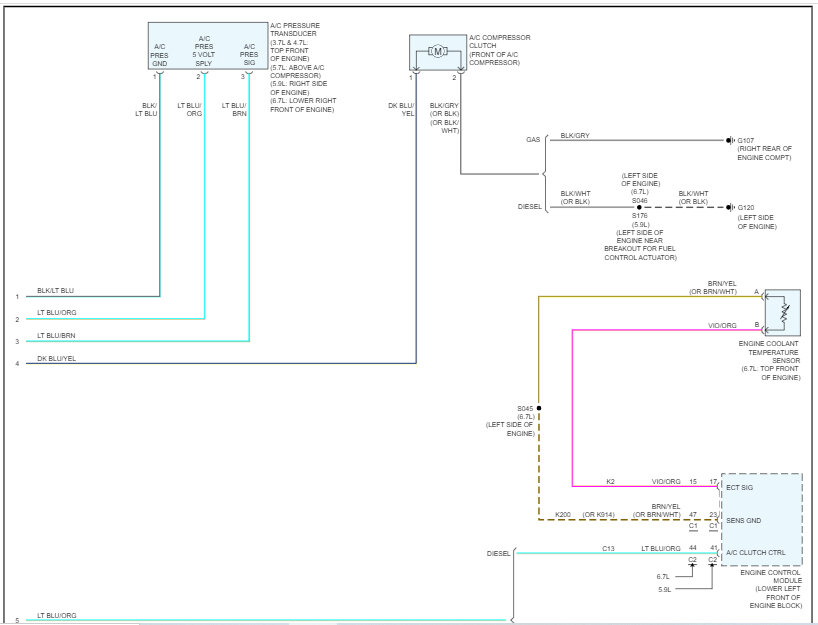Click pin number 47 on the ECM connector
The height and width of the screenshot is (625, 818).
693,514
